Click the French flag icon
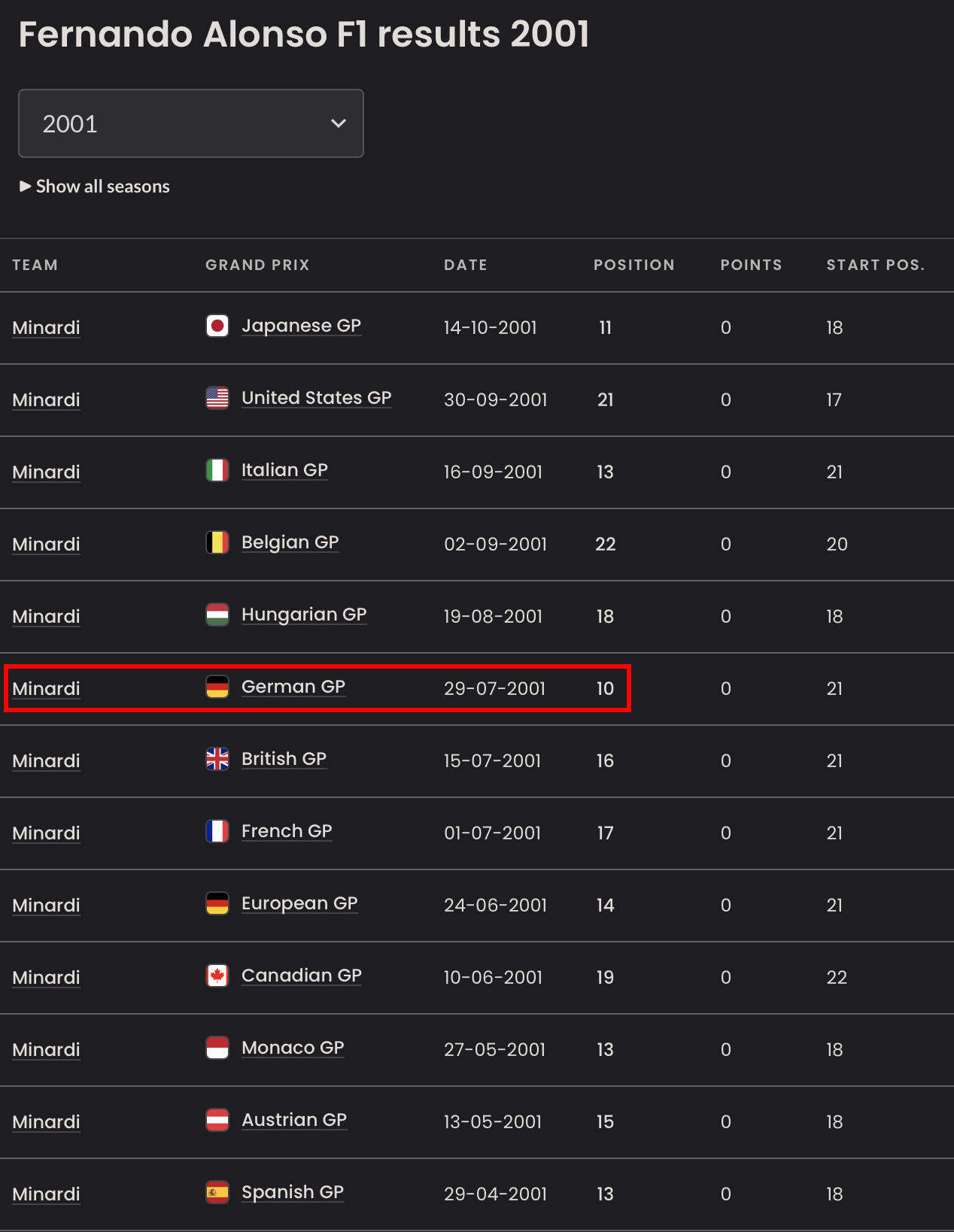Image resolution: width=954 pixels, height=1232 pixels. [x=217, y=831]
